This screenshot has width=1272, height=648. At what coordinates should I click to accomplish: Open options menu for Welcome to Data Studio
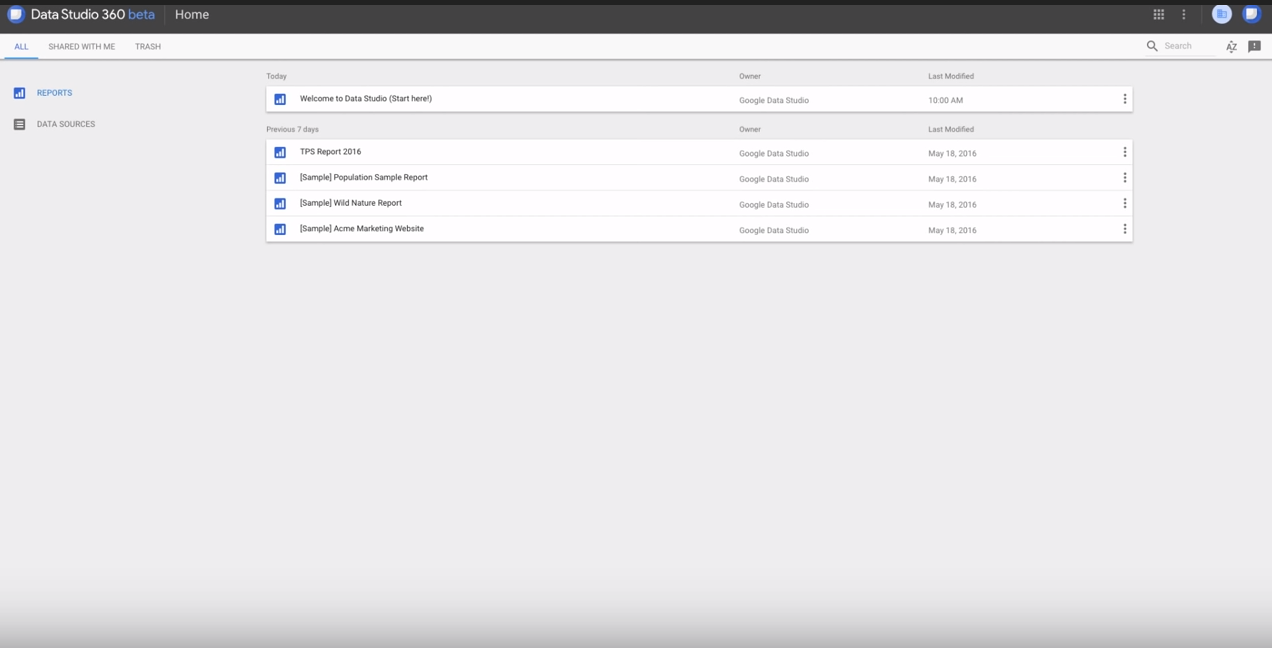point(1124,98)
